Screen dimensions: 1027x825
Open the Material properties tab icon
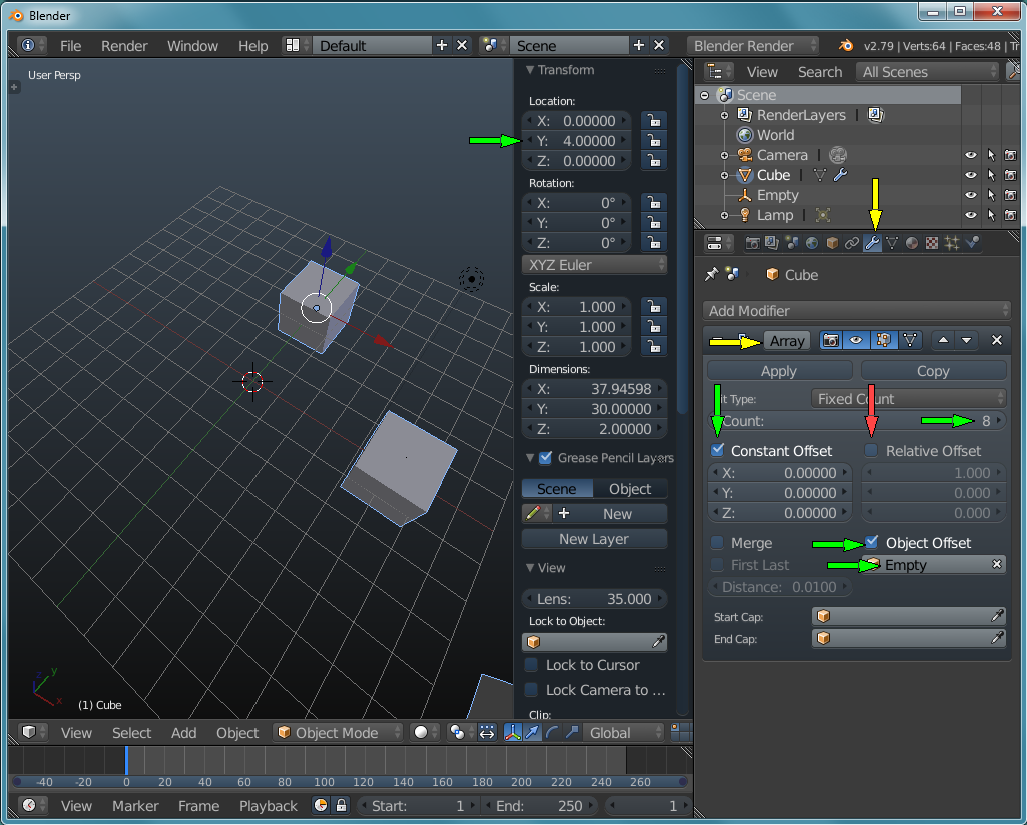[x=912, y=243]
